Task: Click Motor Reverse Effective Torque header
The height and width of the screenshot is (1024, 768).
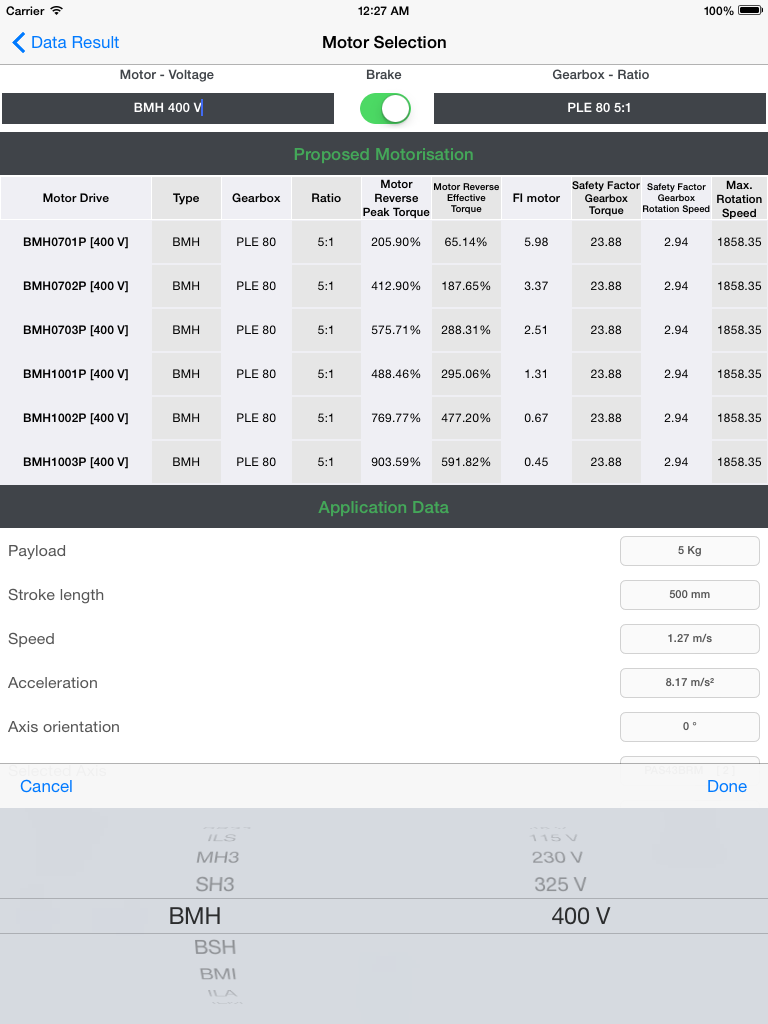Action: tap(466, 198)
